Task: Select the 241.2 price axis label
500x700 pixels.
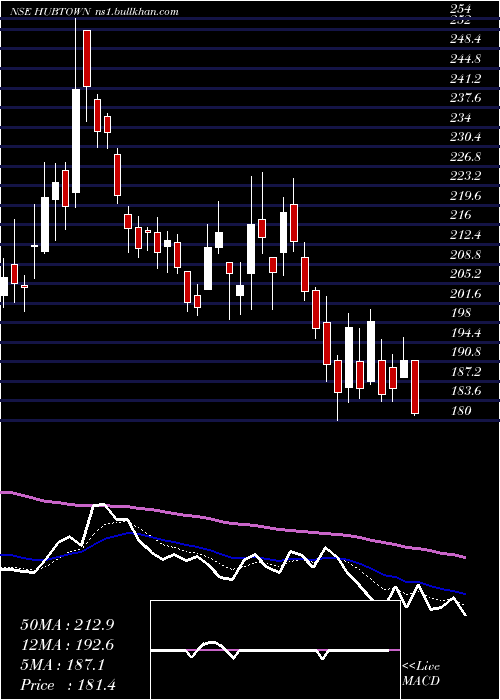Action: pyautogui.click(x=465, y=79)
